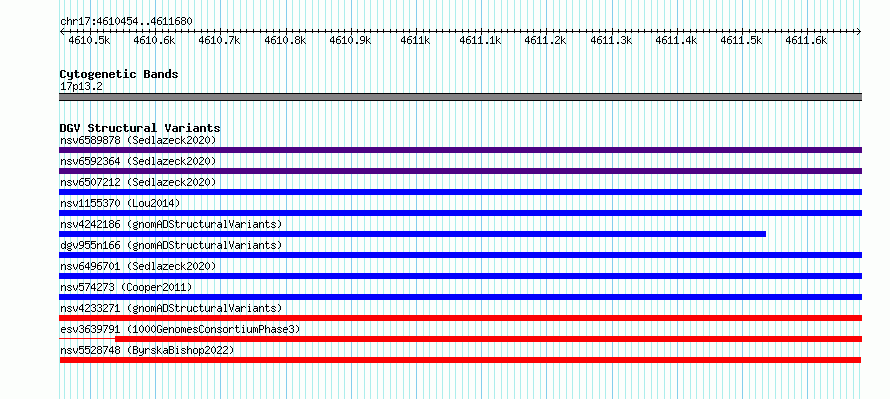The height and width of the screenshot is (399, 890).
Task: Select the purple bar under nsv6589878
Action: click(460, 150)
